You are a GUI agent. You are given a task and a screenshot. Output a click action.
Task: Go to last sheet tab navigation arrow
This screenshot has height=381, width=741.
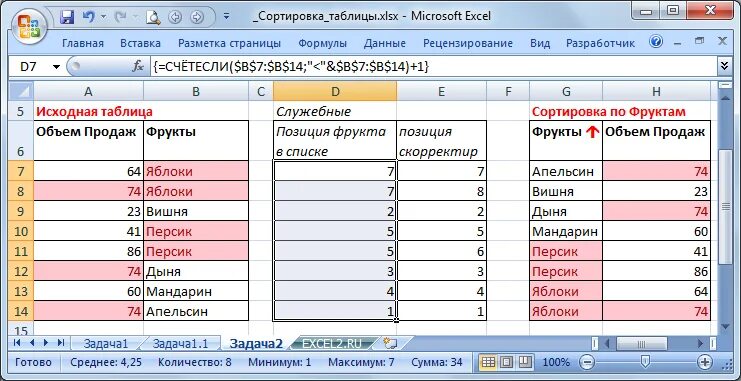click(61, 343)
